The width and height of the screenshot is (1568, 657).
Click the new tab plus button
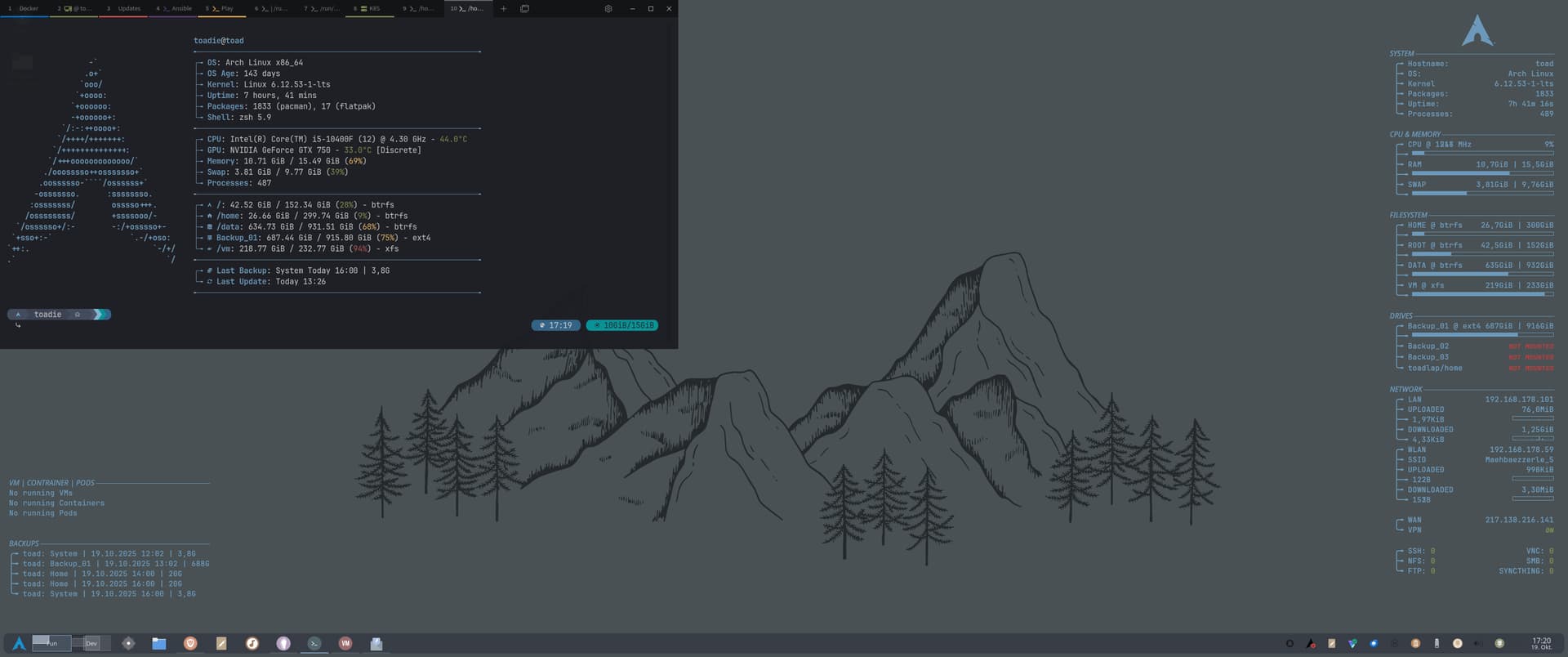coord(503,9)
